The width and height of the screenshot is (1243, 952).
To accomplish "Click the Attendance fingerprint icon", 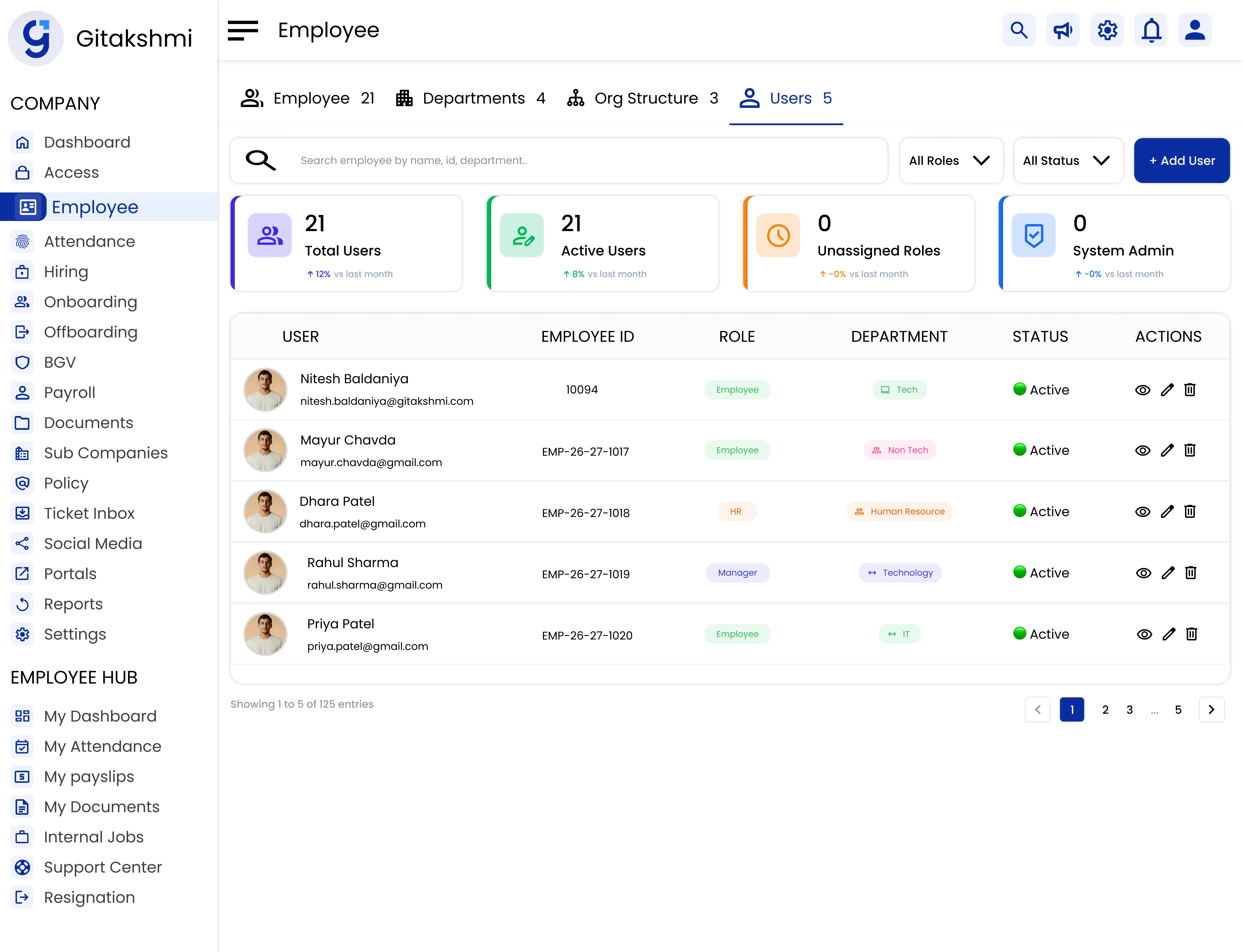I will [x=22, y=242].
